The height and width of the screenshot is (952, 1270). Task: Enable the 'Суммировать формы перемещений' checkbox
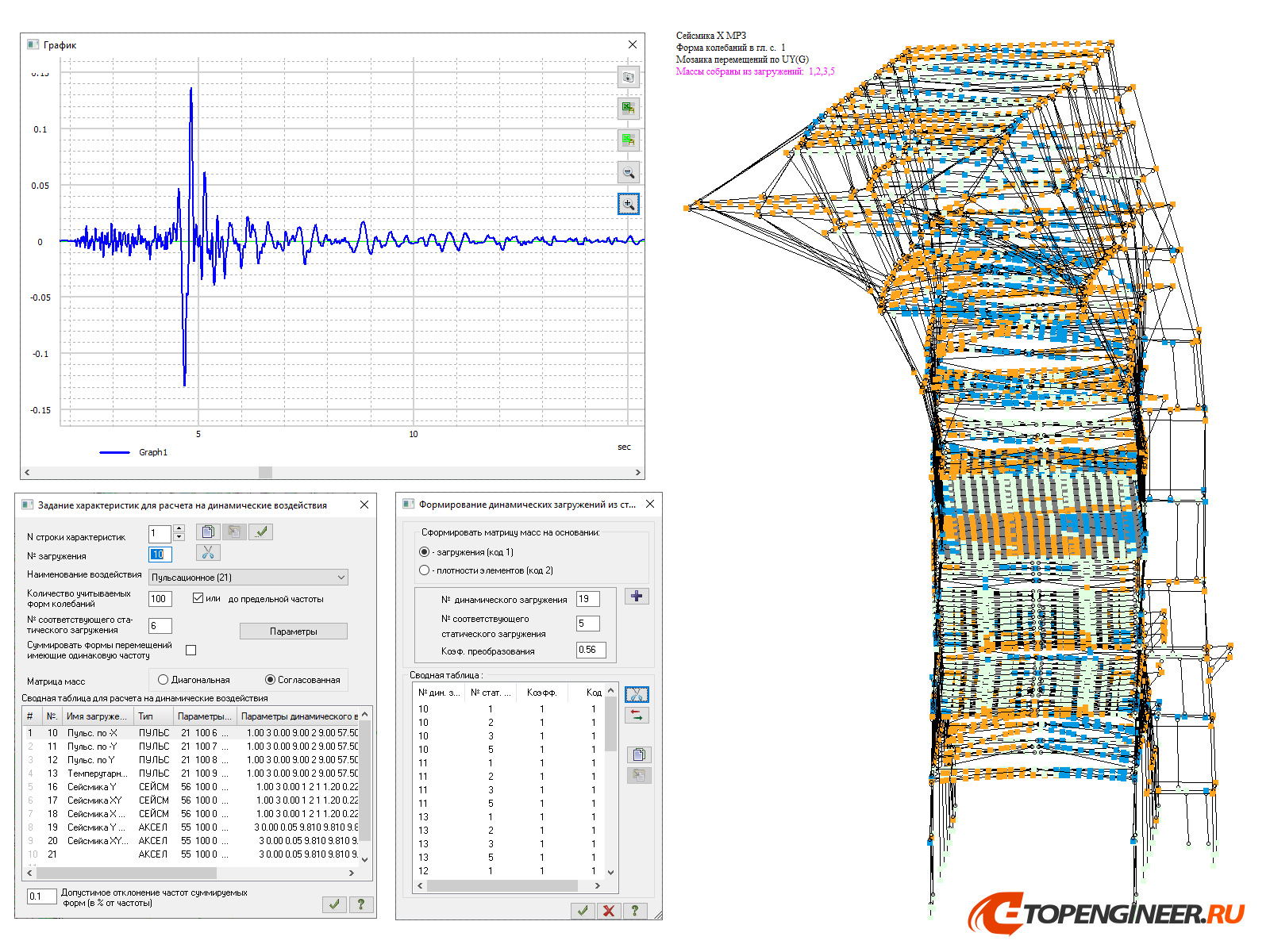[x=190, y=650]
